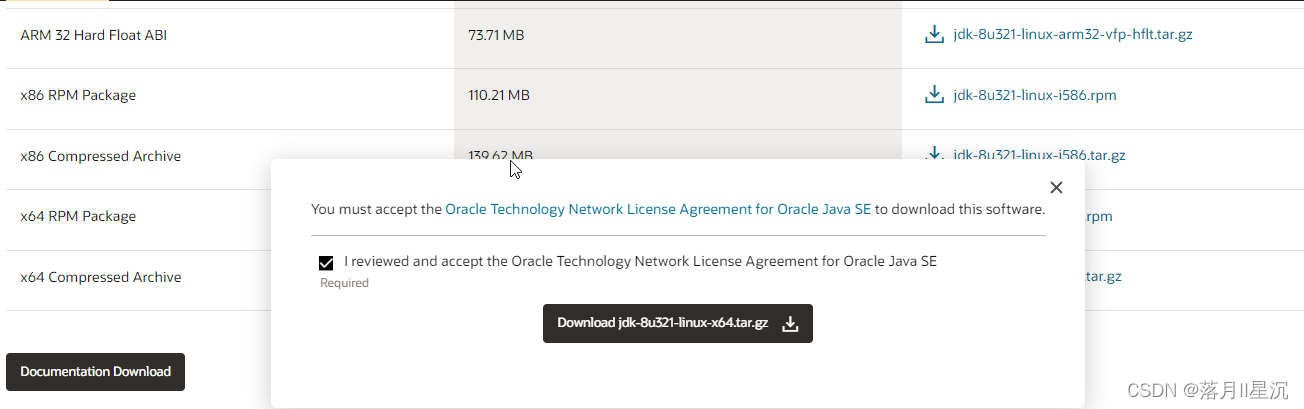Viewport: 1304px width, 409px height.
Task: Click the 'I reviewed and accept' agreement text
Action: 640,261
